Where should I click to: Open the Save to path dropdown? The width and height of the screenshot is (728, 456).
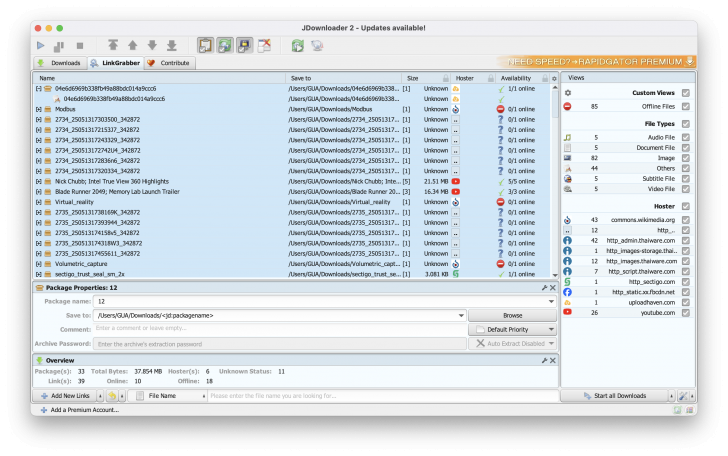coord(461,316)
